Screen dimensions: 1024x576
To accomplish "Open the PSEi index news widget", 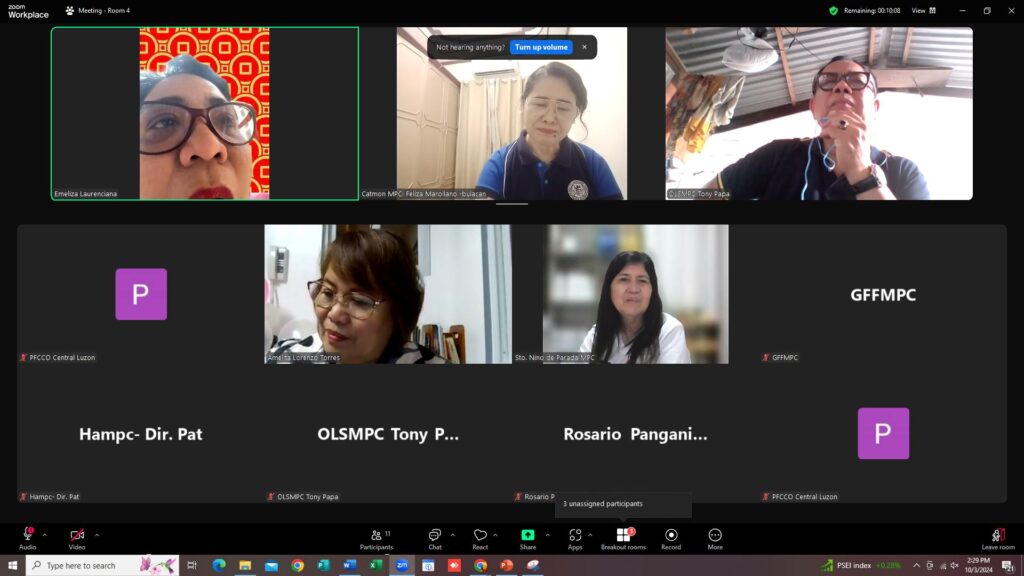I will pyautogui.click(x=861, y=565).
